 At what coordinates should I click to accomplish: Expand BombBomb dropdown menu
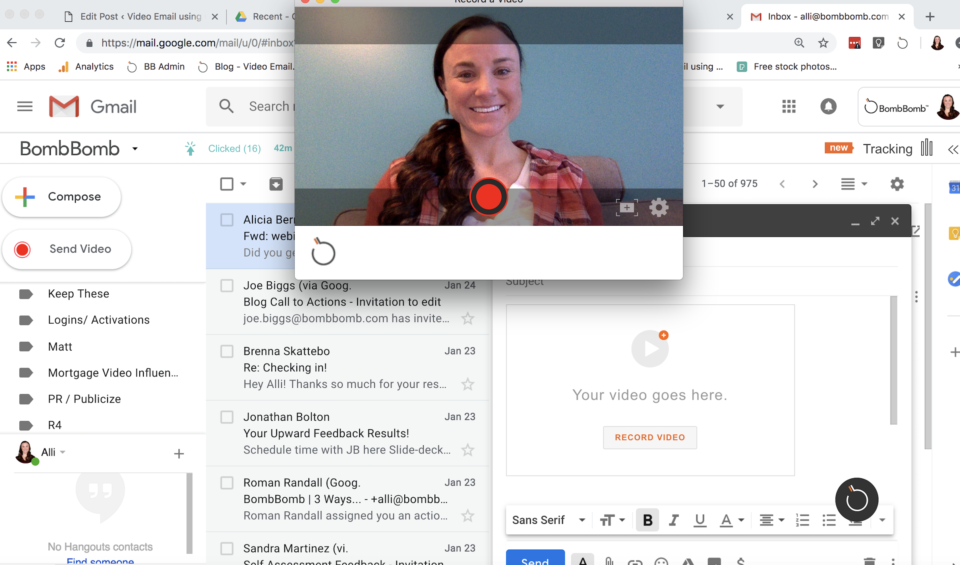tap(135, 149)
